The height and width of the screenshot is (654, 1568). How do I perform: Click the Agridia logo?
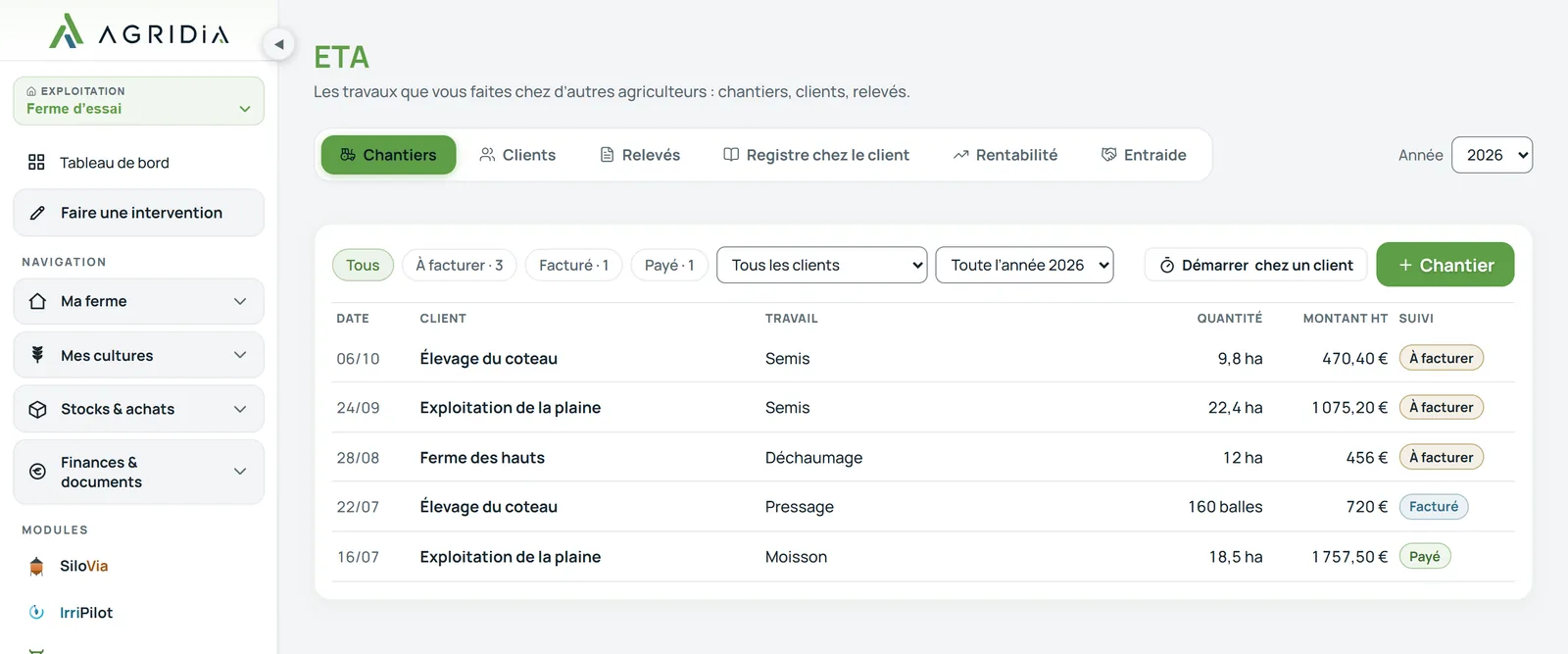pyautogui.click(x=139, y=31)
